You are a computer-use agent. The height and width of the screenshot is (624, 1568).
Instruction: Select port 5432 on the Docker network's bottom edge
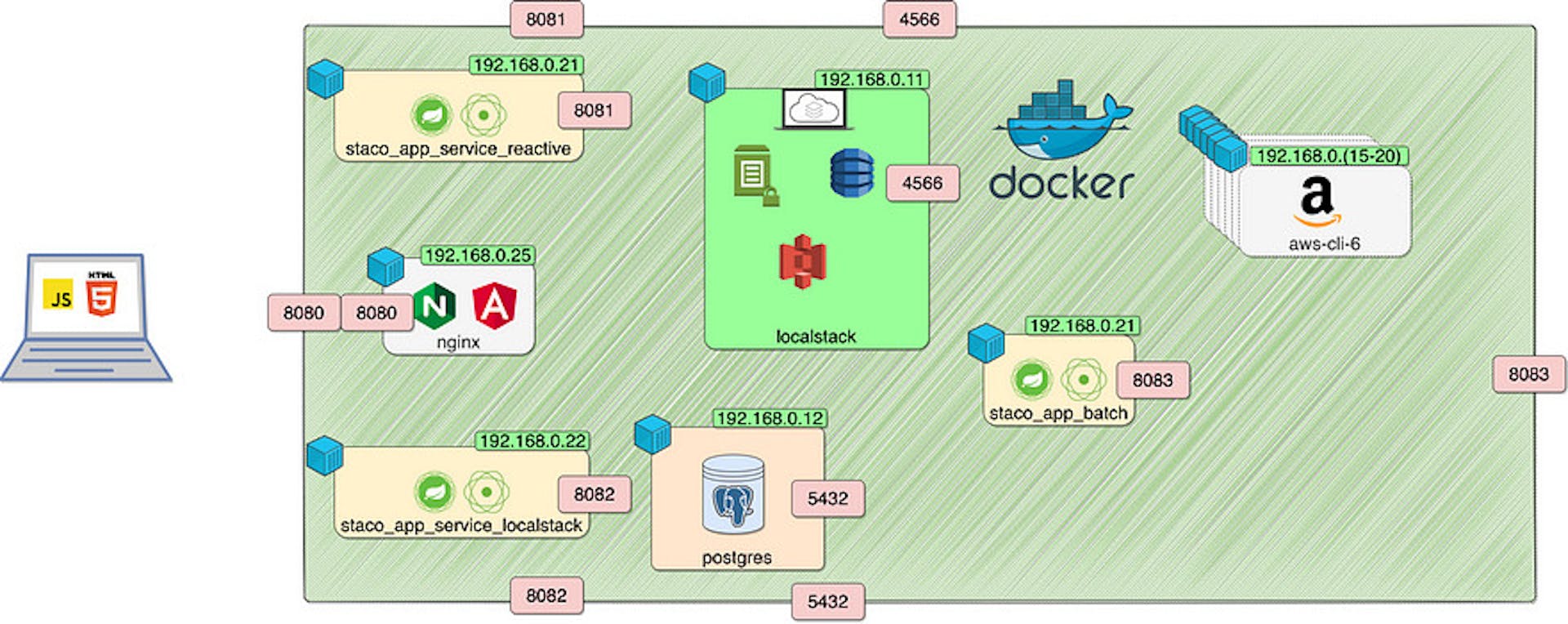[x=828, y=602]
